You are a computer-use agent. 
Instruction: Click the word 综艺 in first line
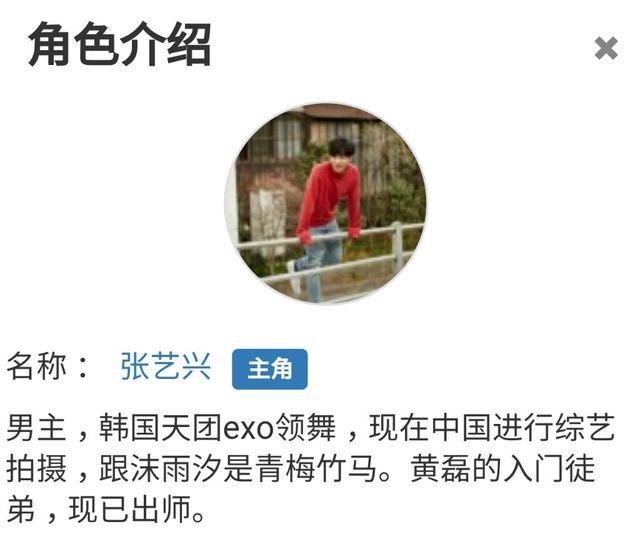(x=584, y=428)
